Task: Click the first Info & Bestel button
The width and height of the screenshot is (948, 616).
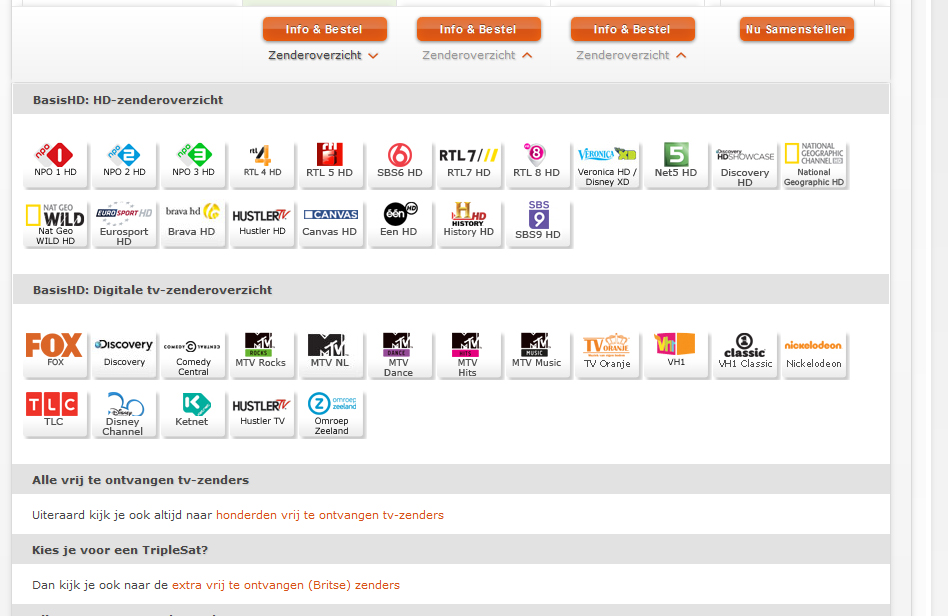Action: point(325,29)
